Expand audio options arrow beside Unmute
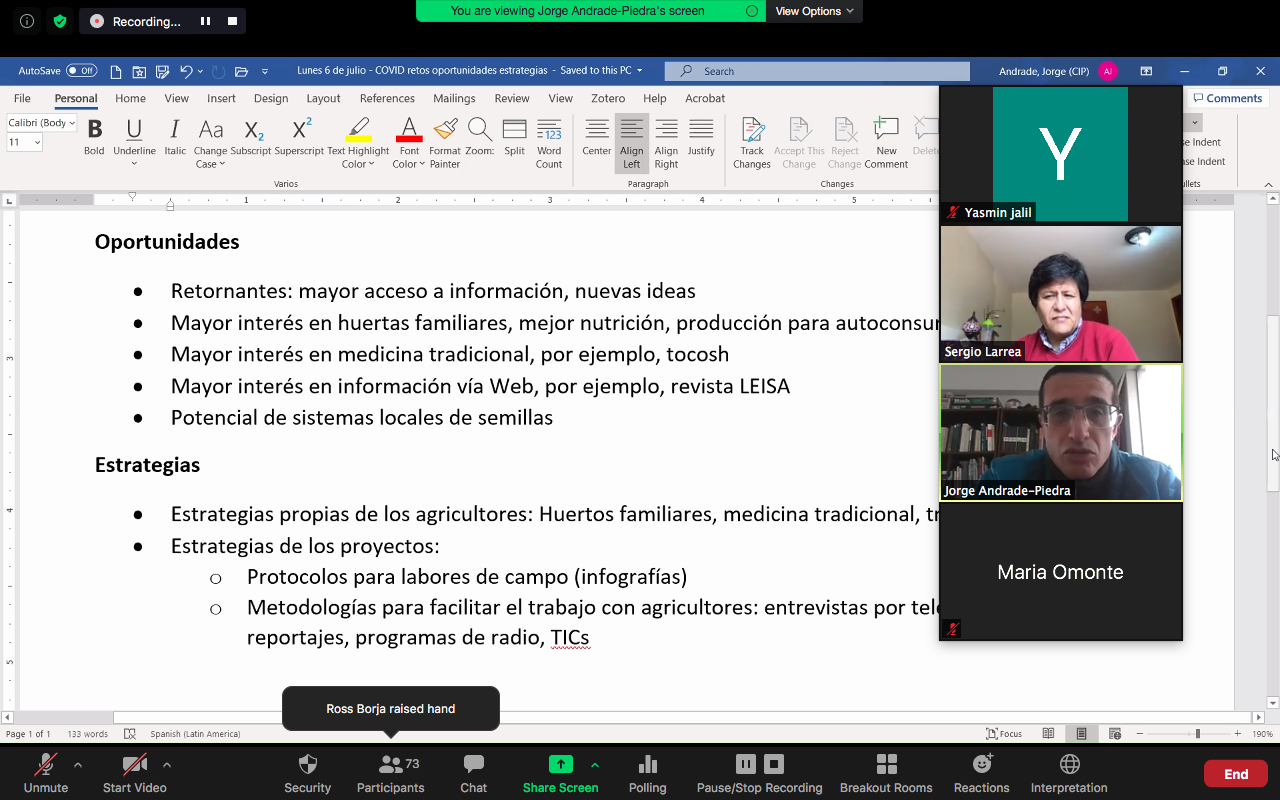 [x=78, y=765]
